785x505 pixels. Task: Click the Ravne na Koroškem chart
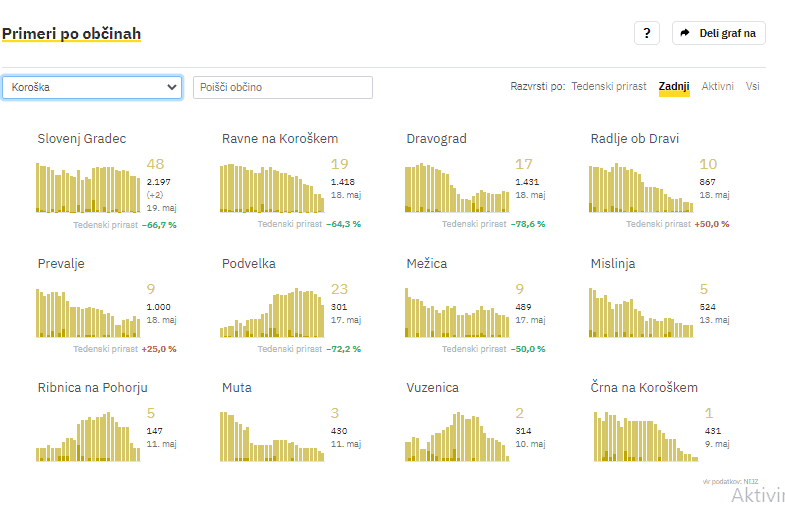(x=272, y=188)
